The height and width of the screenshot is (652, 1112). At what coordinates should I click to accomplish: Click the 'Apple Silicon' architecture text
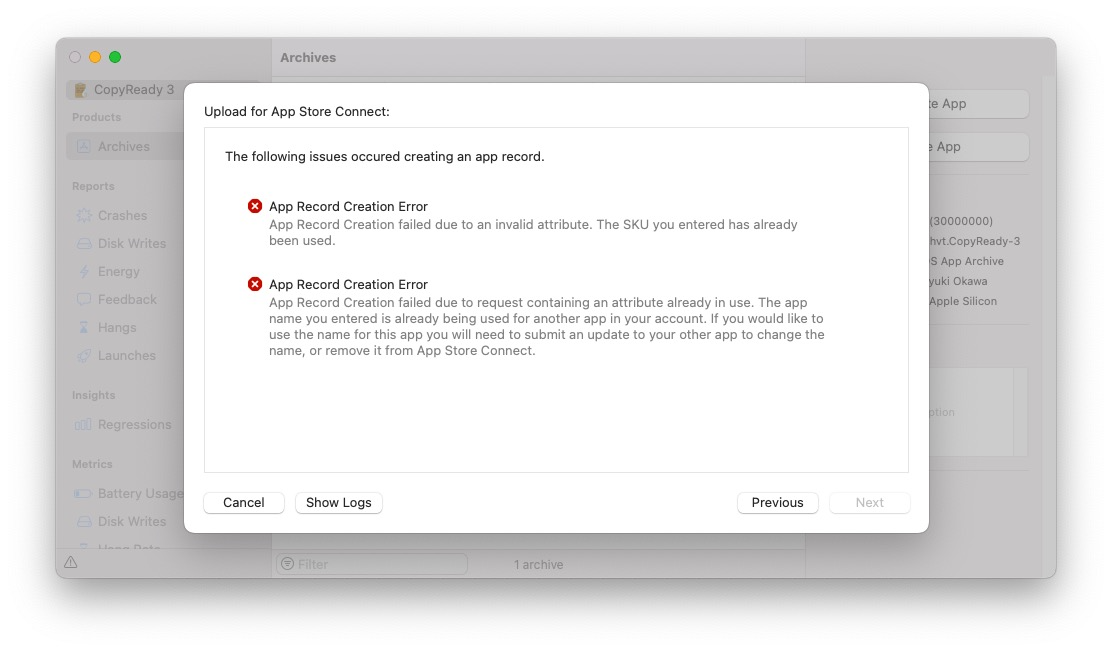click(x=963, y=301)
